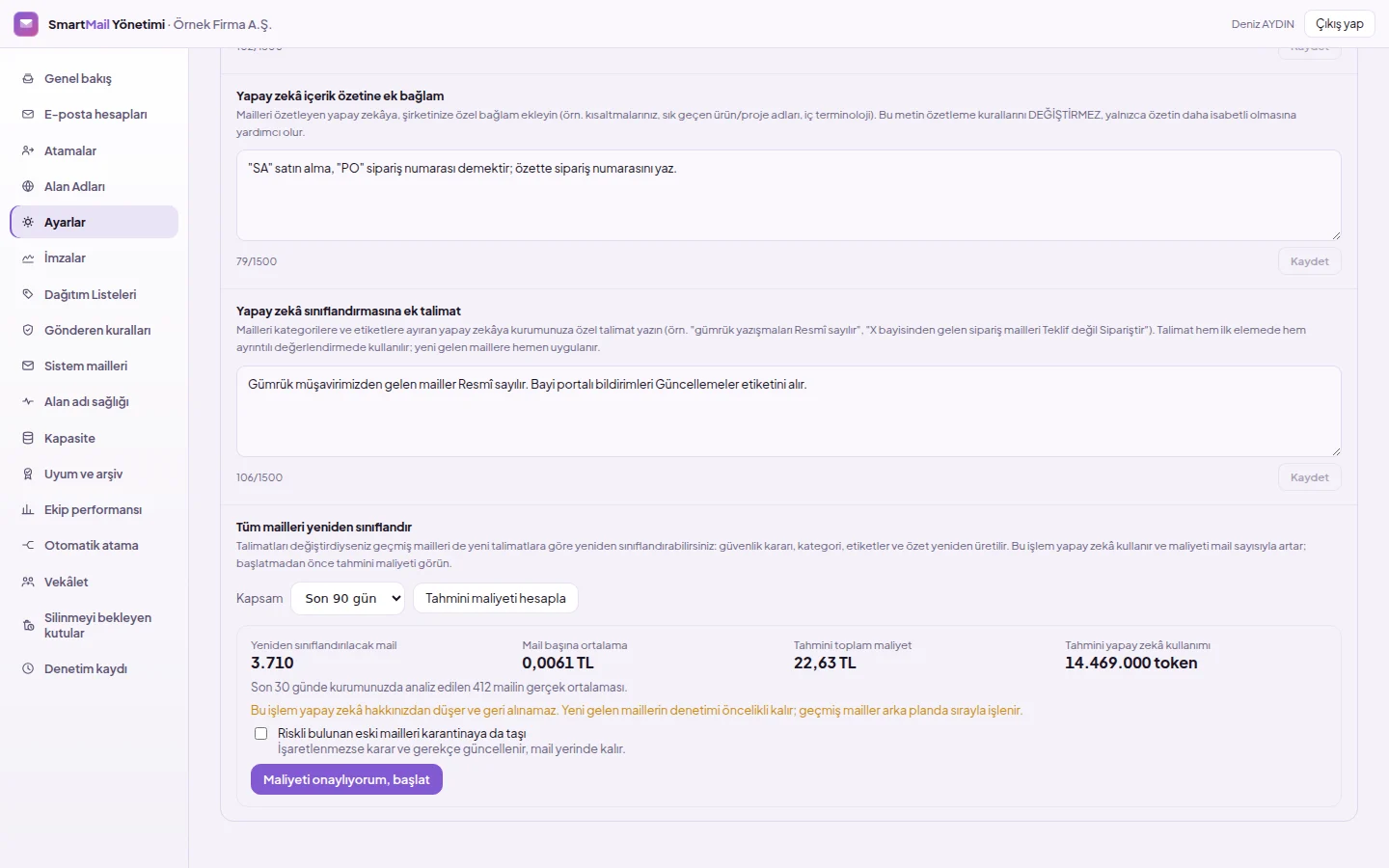Screen dimensions: 1389x868
Task: Click the Gönderen kuralları shield icon
Action: [28, 331]
